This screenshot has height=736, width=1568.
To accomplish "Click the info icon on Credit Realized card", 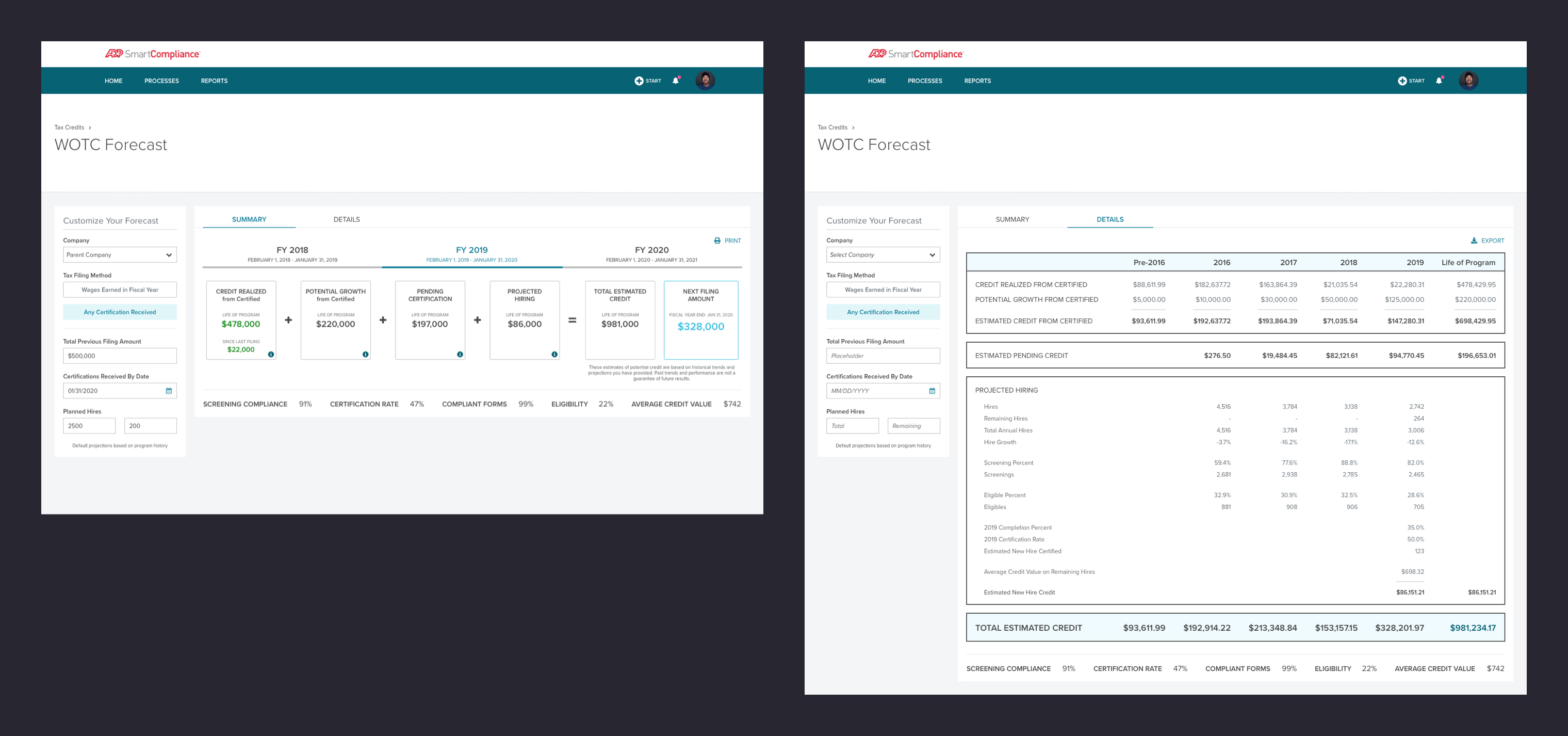I will (271, 354).
